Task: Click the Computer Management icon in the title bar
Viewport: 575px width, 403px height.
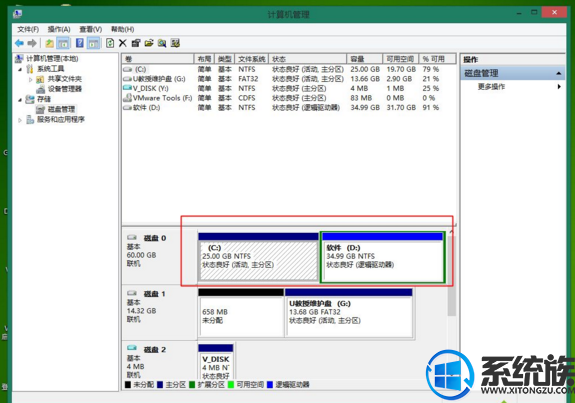Action: (17, 14)
